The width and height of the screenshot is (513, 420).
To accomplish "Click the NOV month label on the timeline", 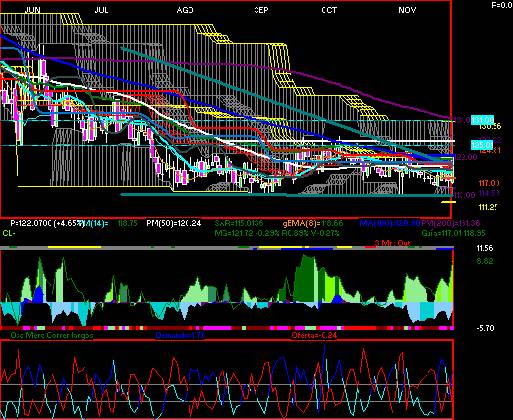I will click(x=407, y=10).
